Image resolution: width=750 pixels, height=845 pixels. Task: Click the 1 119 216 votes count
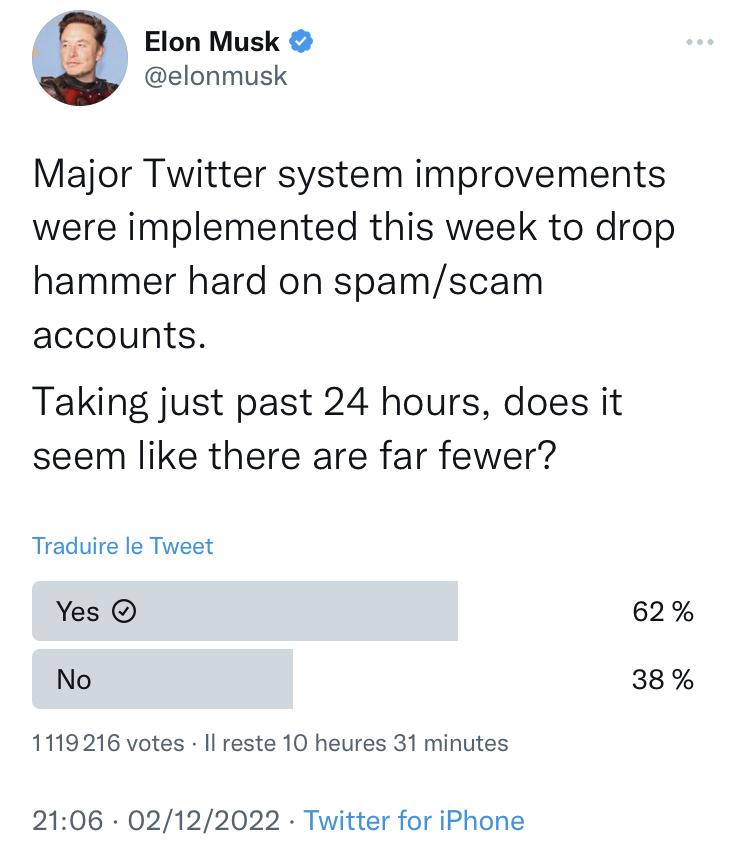[108, 743]
